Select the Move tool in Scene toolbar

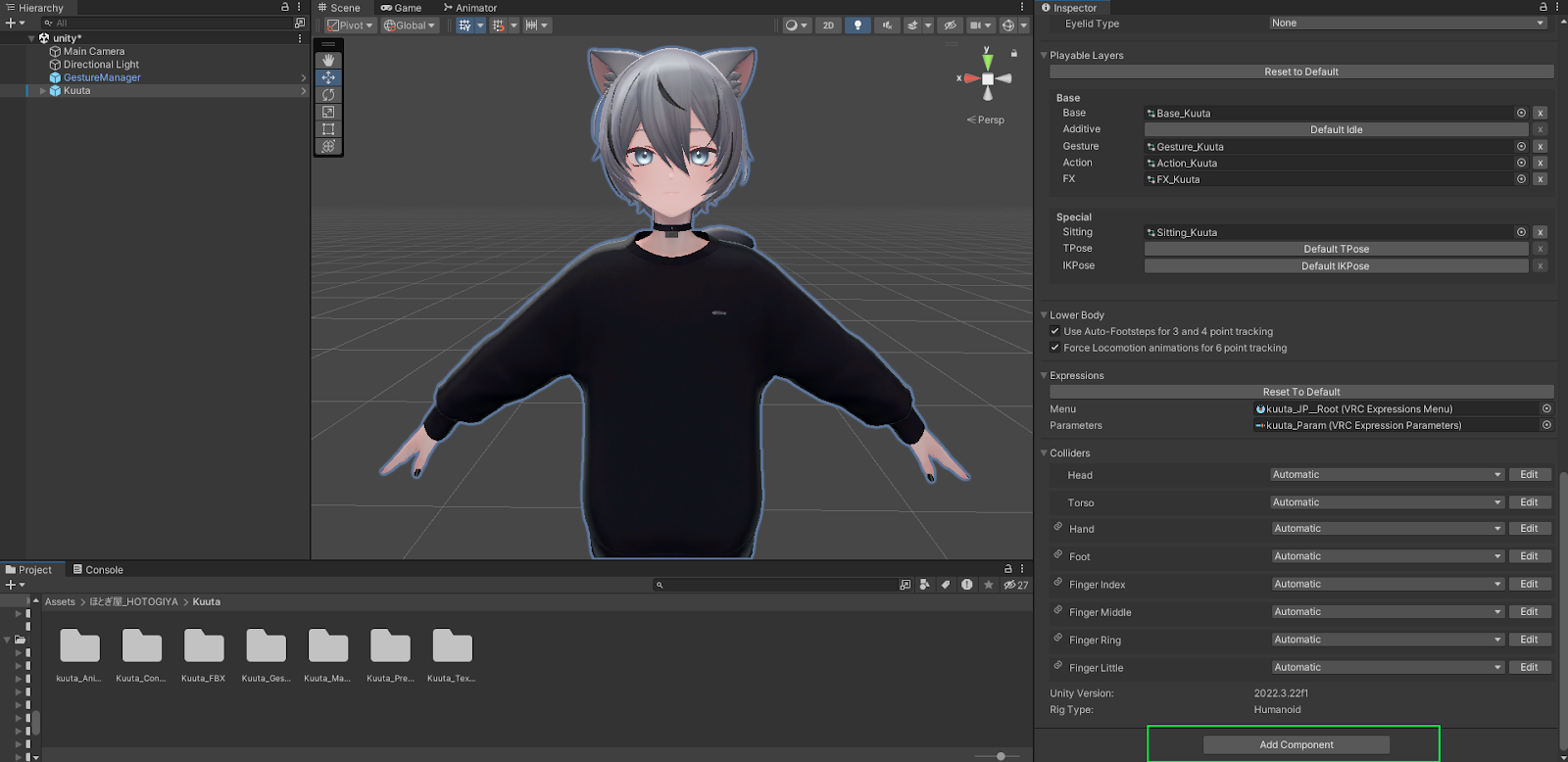click(328, 77)
